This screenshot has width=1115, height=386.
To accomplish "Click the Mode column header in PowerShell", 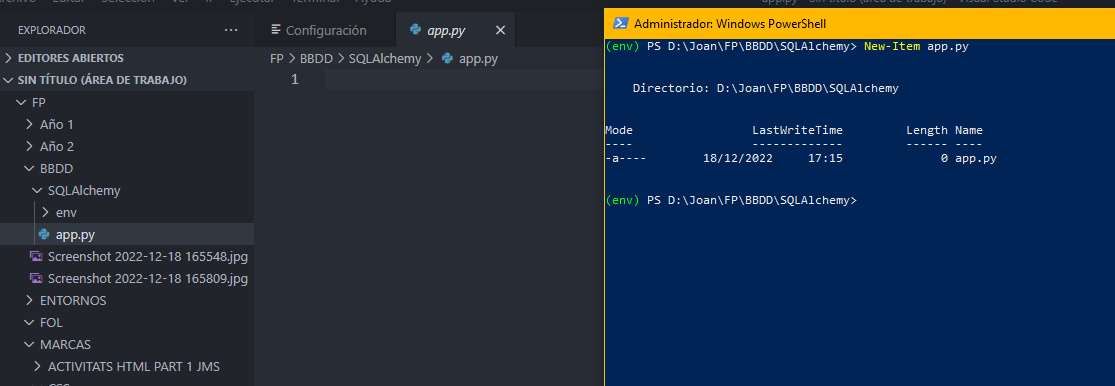I will click(x=619, y=130).
